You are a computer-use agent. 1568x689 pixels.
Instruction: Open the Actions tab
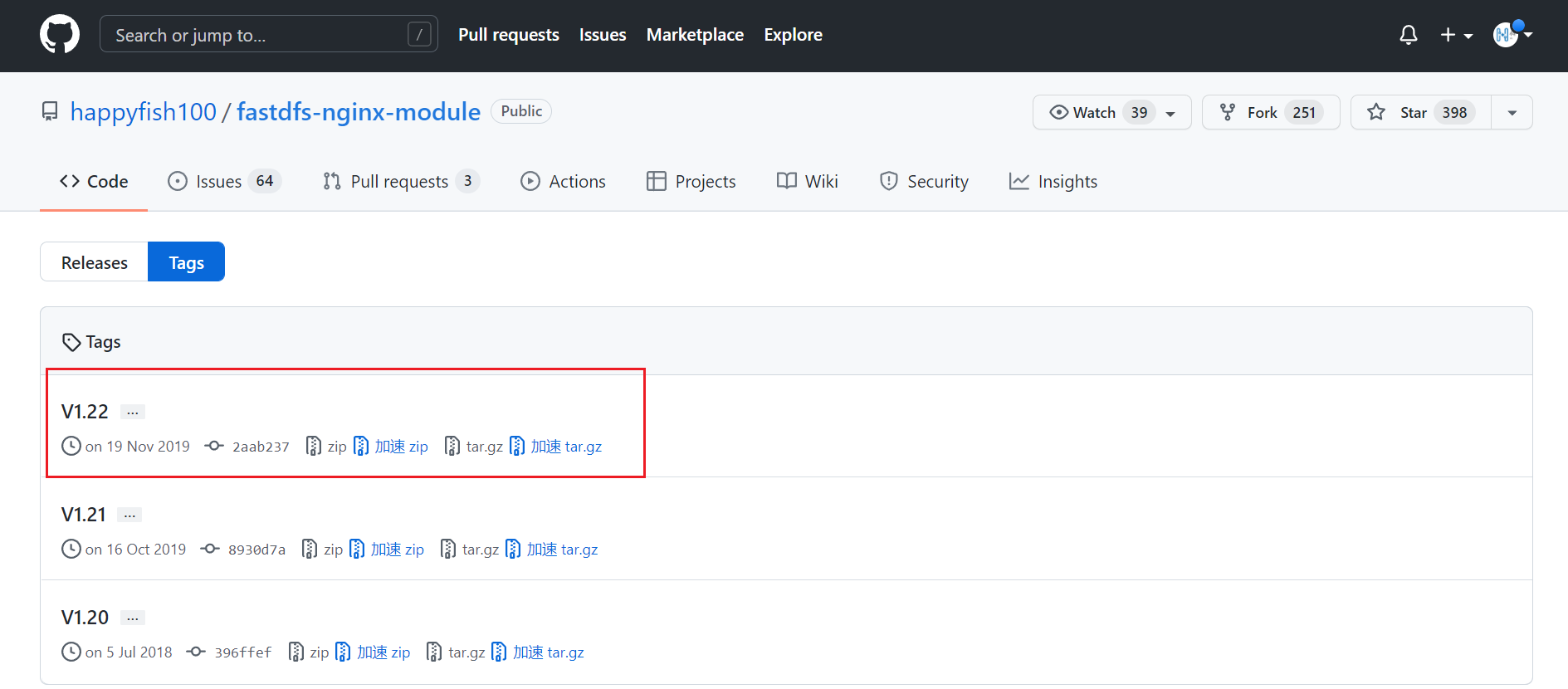tap(563, 181)
